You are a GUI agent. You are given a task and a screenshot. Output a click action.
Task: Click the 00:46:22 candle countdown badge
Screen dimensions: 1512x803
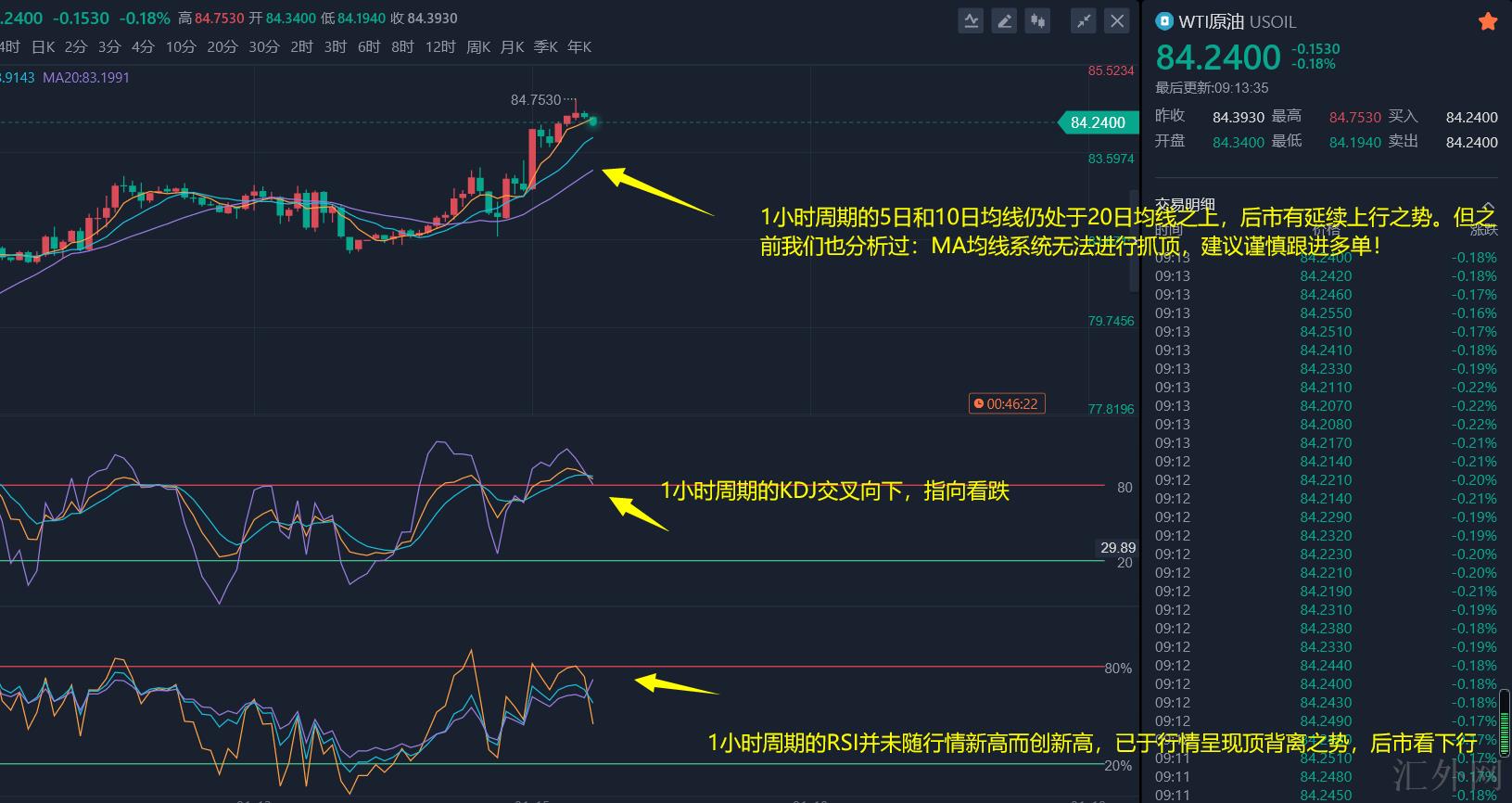pos(1007,403)
